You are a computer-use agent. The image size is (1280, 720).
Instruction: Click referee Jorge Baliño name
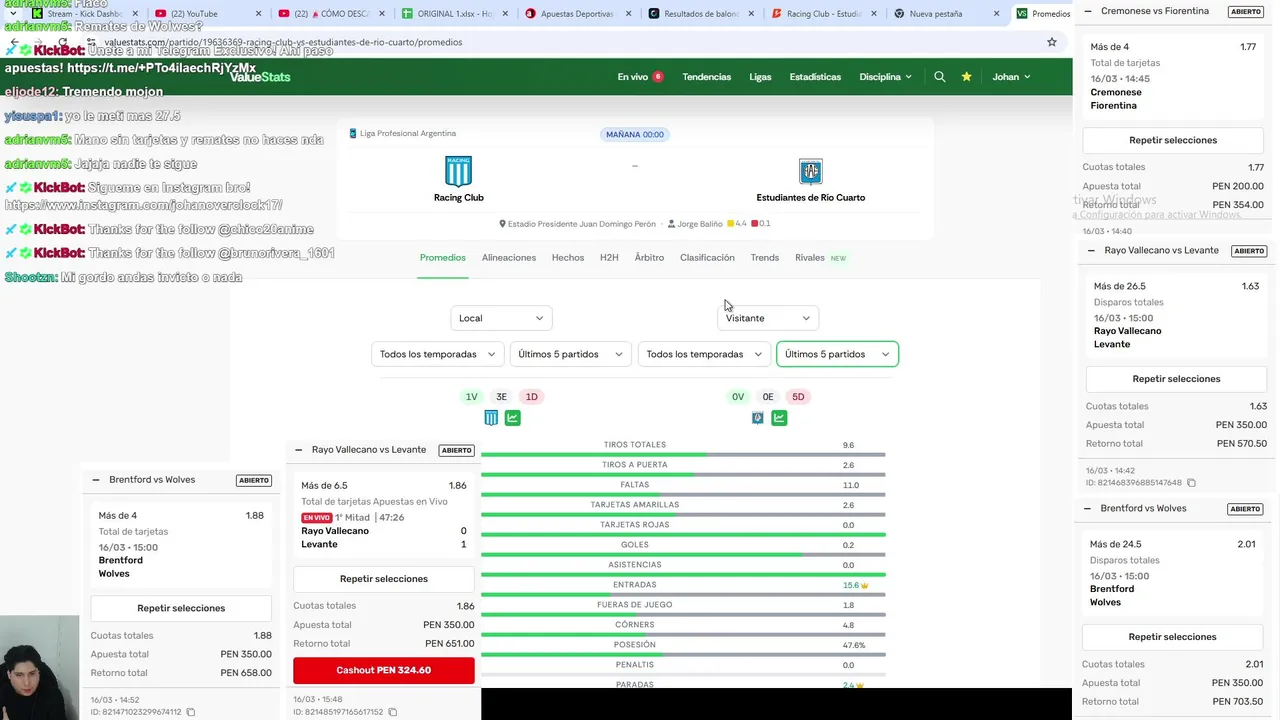click(699, 224)
